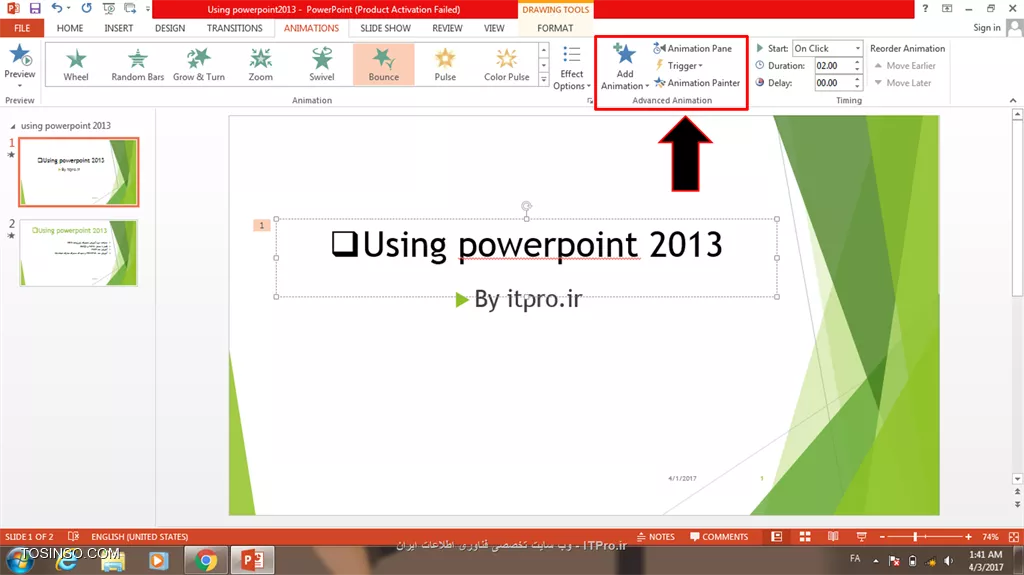Click animation order tag 1 on slide

pos(261,225)
